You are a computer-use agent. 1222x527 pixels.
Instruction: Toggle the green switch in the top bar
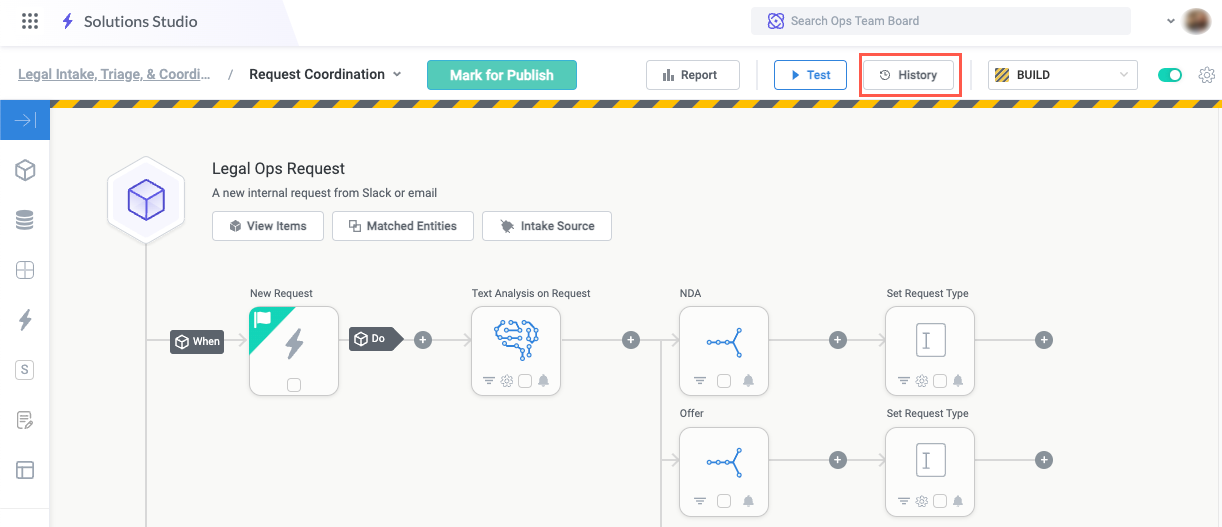coord(1170,75)
